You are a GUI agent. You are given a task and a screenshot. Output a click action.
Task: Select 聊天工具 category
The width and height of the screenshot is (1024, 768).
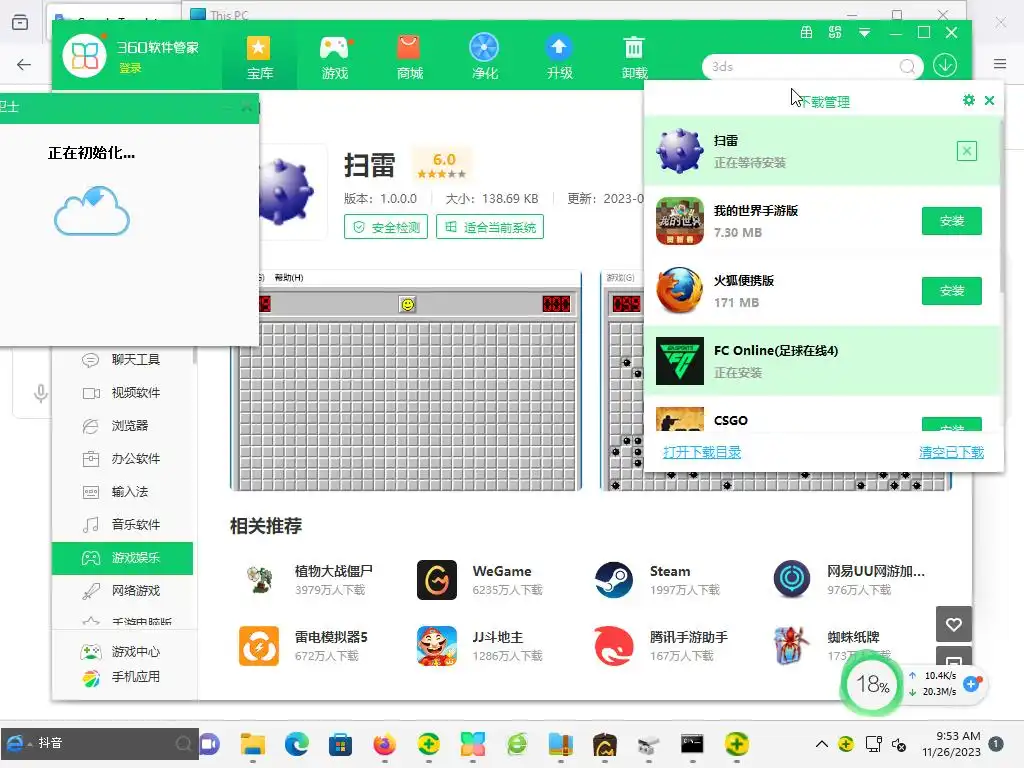point(122,359)
